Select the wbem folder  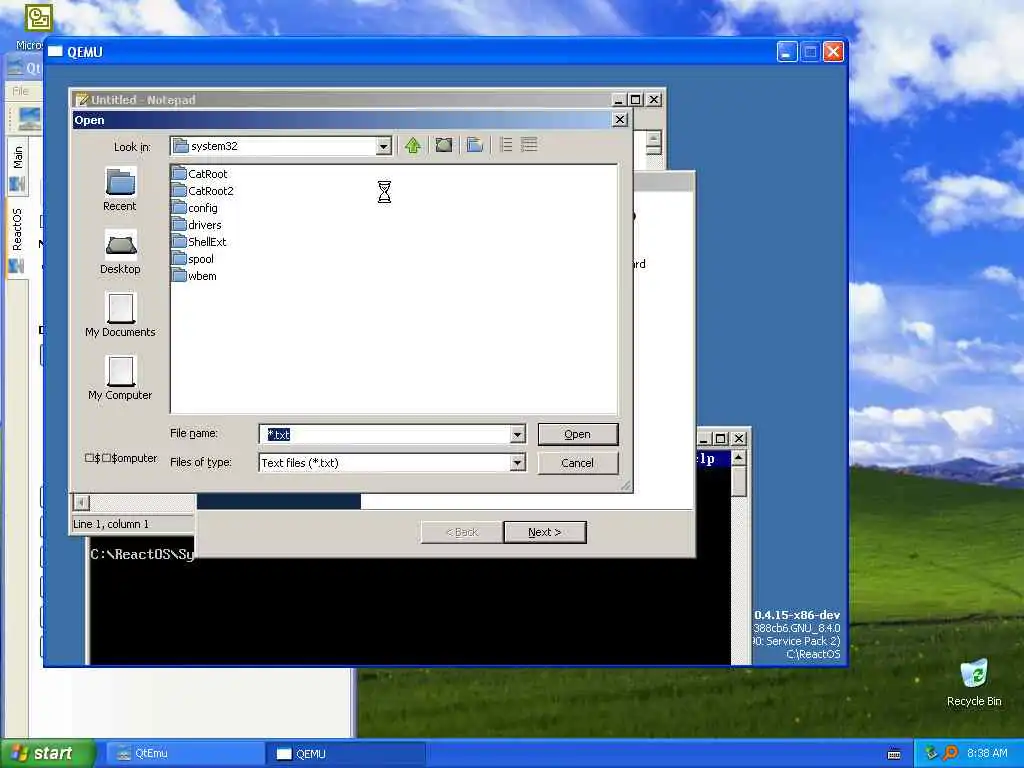tap(194, 276)
